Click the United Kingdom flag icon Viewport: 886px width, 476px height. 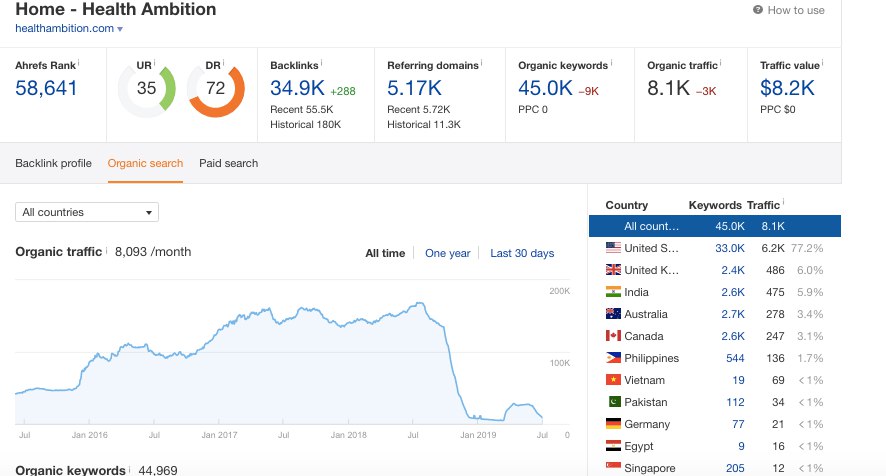click(613, 270)
